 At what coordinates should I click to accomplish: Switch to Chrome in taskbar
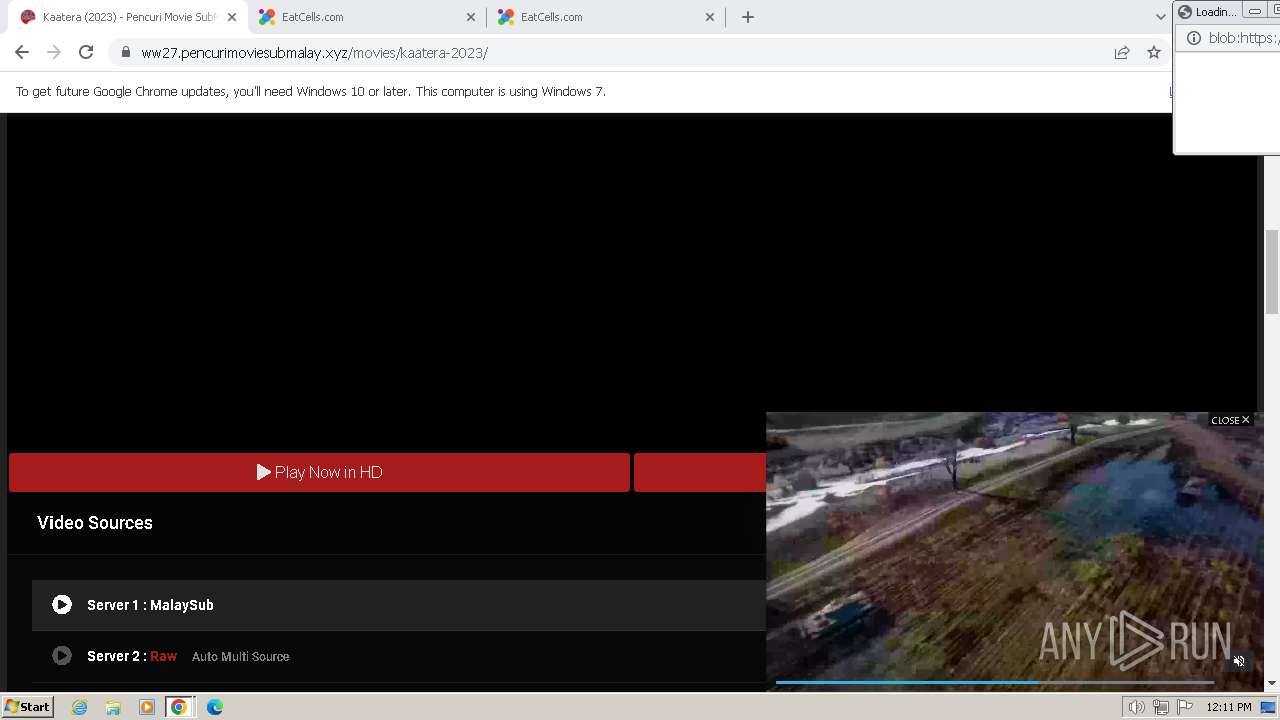pos(179,707)
